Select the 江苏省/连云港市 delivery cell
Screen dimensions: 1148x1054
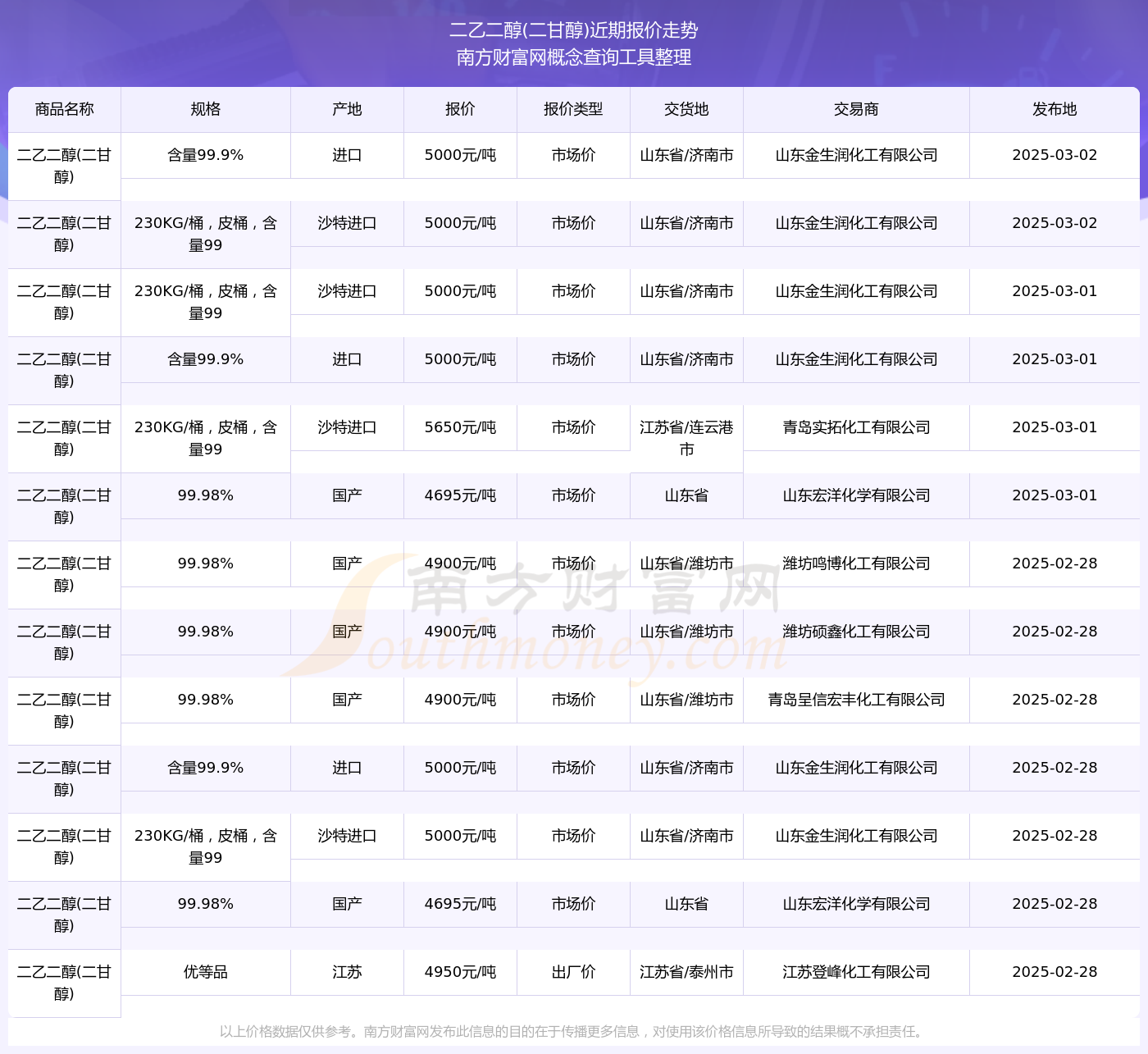click(686, 439)
